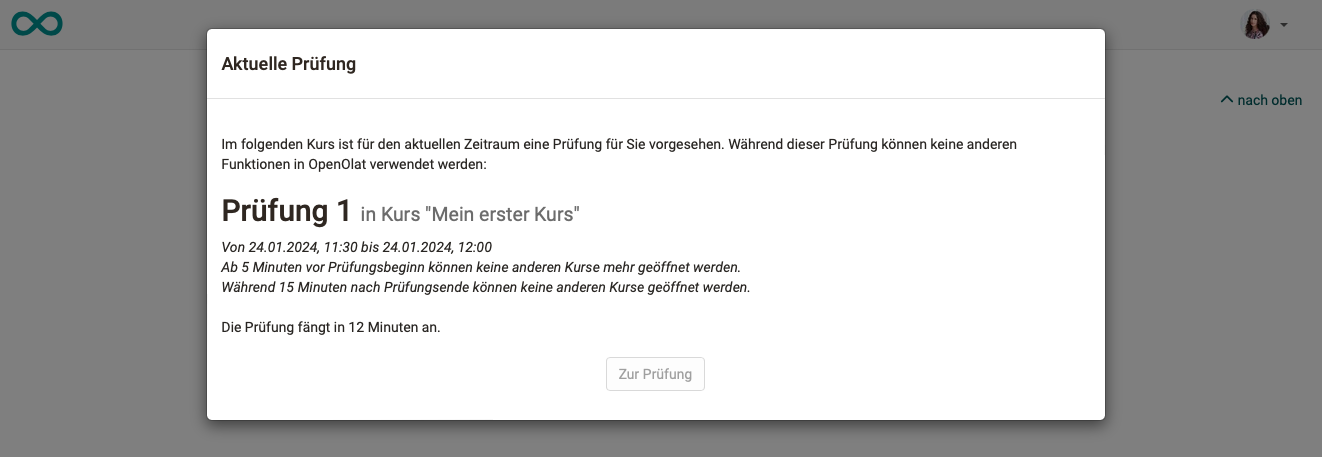The width and height of the screenshot is (1322, 457).
Task: Select the "Prüfung 1" heading
Action: [x=286, y=211]
